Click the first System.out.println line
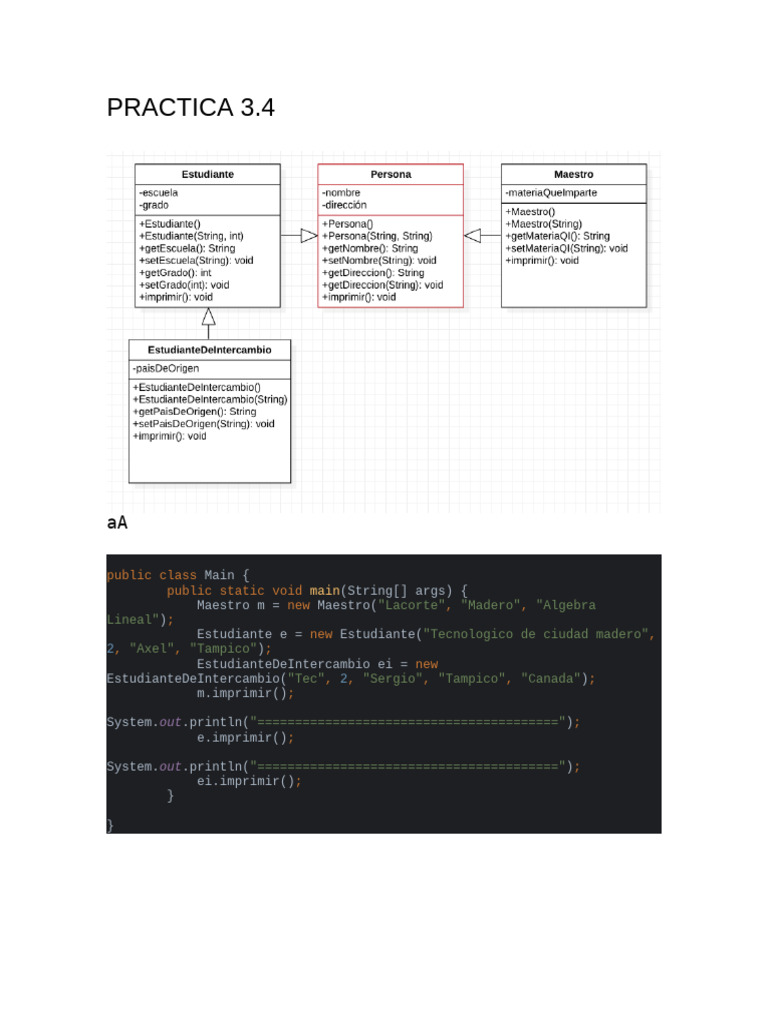This screenshot has width=768, height=1024. [344, 722]
